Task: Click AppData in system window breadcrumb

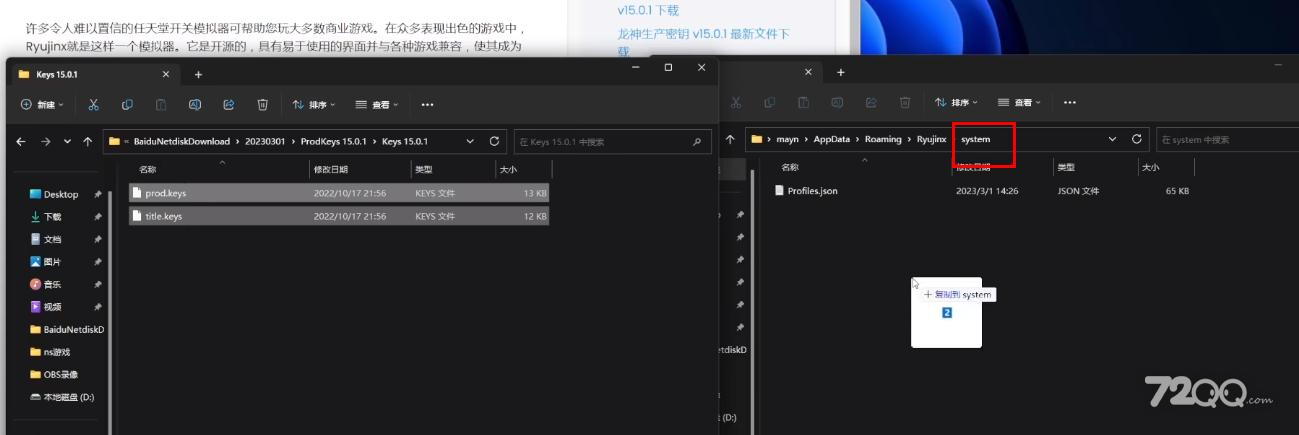Action: (x=832, y=139)
